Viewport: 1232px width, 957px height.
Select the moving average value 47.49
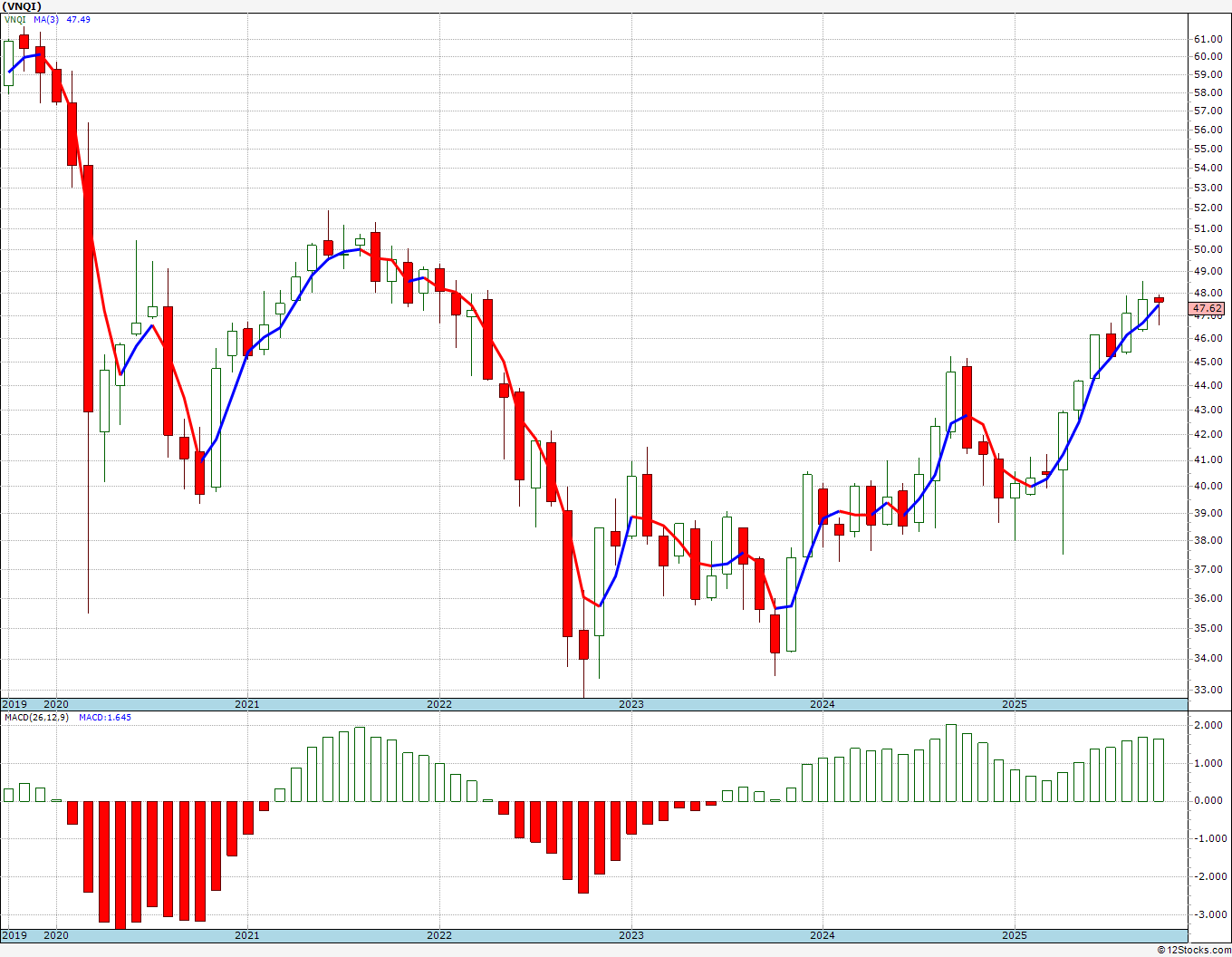(78, 20)
